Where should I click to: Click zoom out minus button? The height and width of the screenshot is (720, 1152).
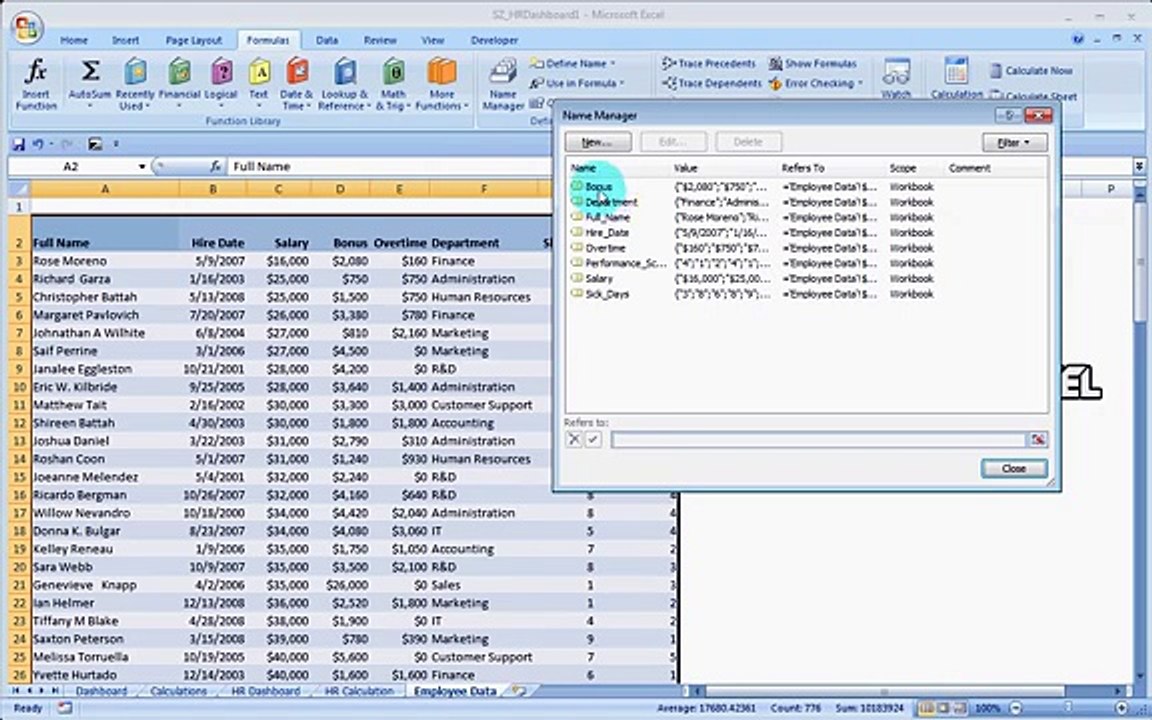coord(1016,708)
